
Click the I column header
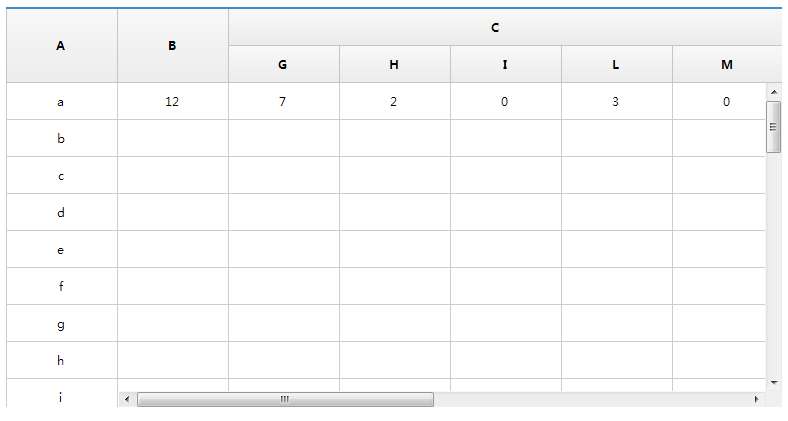[x=505, y=65]
